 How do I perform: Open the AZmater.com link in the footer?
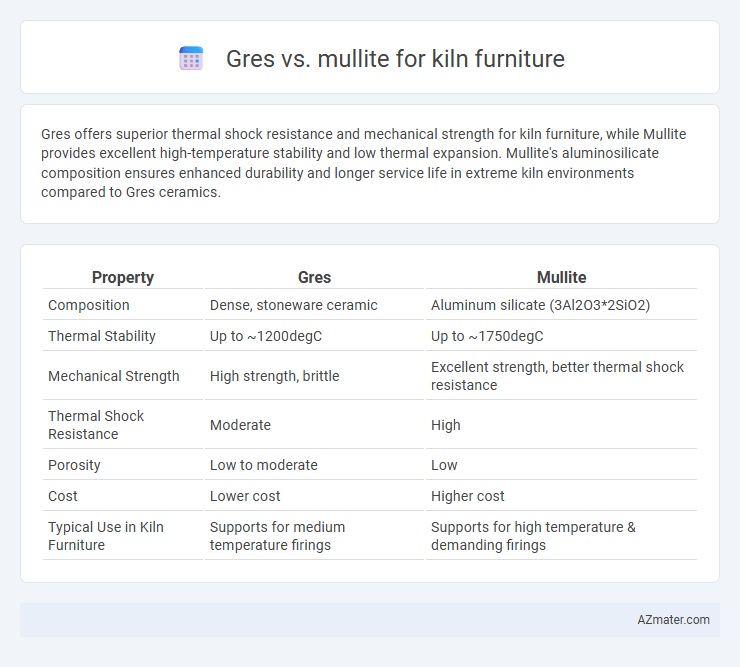pyautogui.click(x=673, y=620)
